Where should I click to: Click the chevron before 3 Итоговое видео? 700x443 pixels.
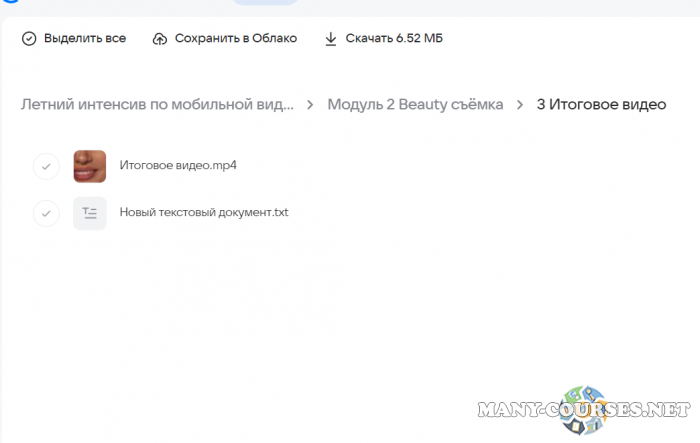click(520, 104)
